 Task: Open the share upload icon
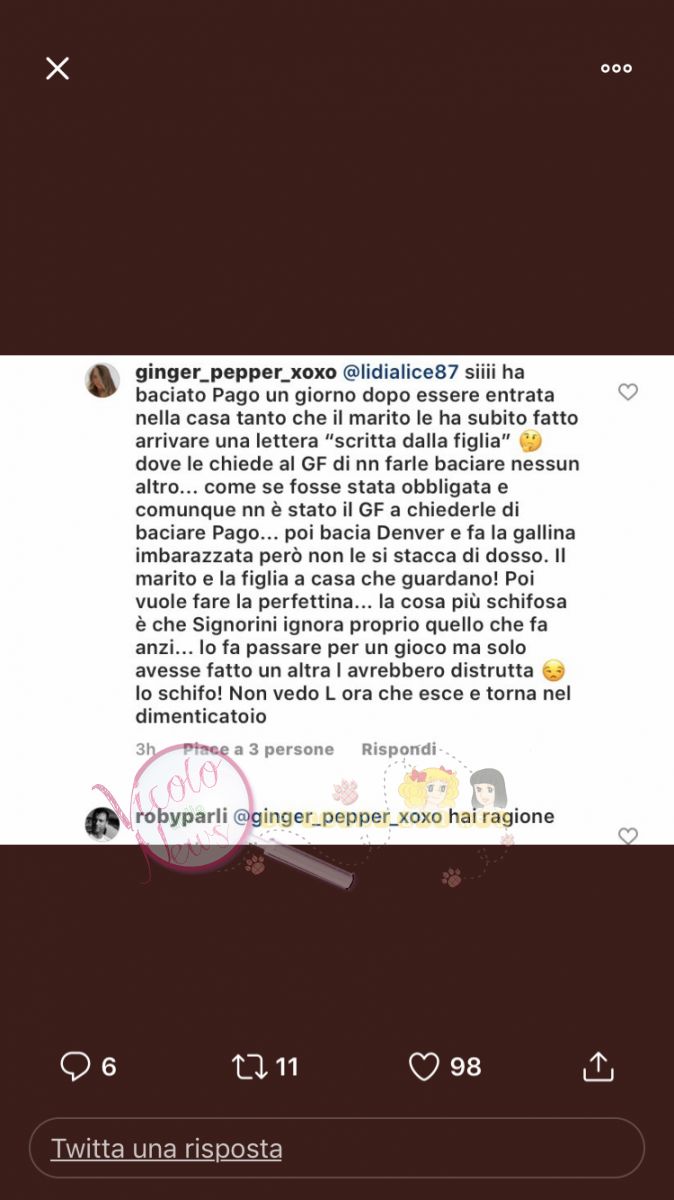point(598,1066)
